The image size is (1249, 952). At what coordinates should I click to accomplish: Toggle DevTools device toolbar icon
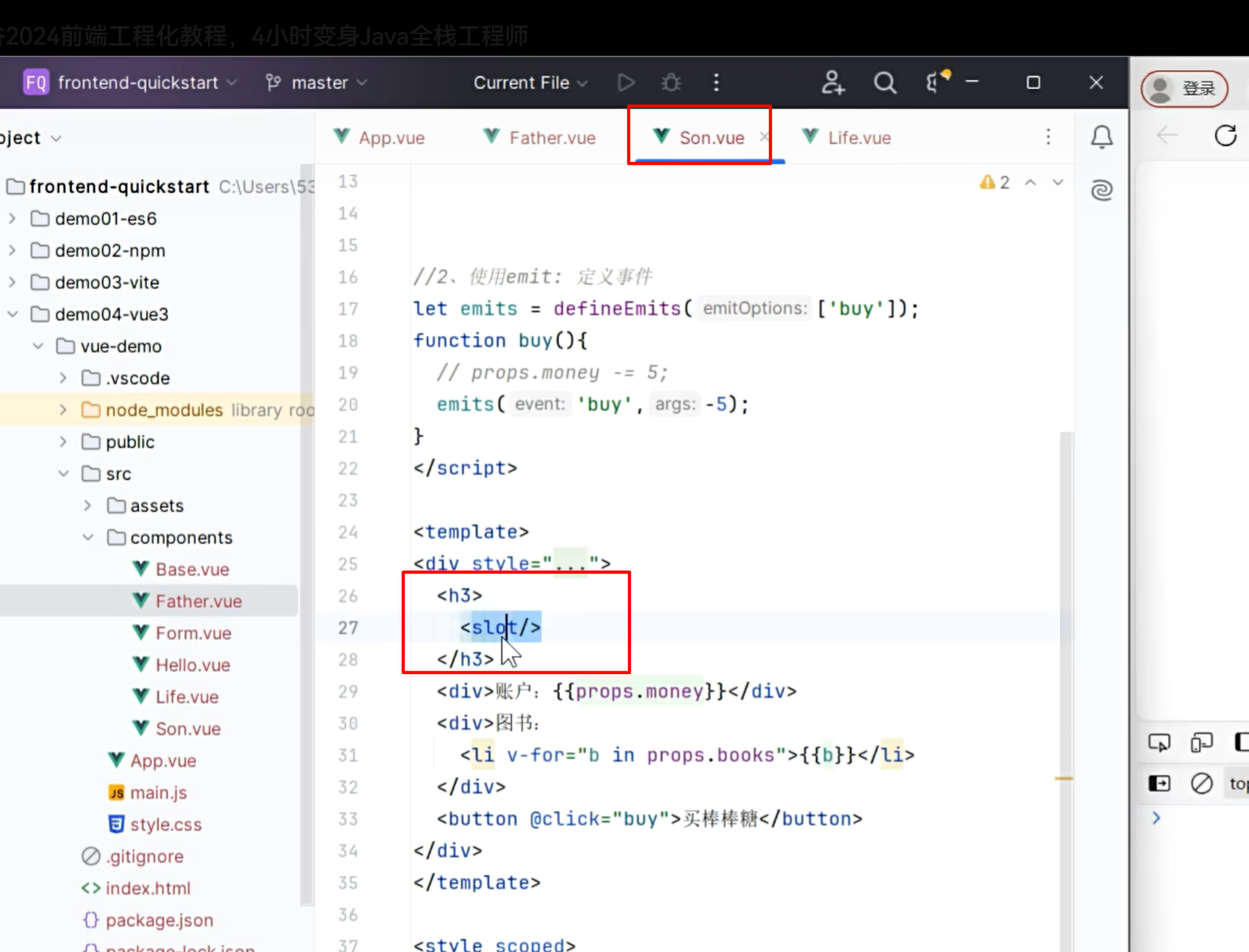pyautogui.click(x=1201, y=742)
